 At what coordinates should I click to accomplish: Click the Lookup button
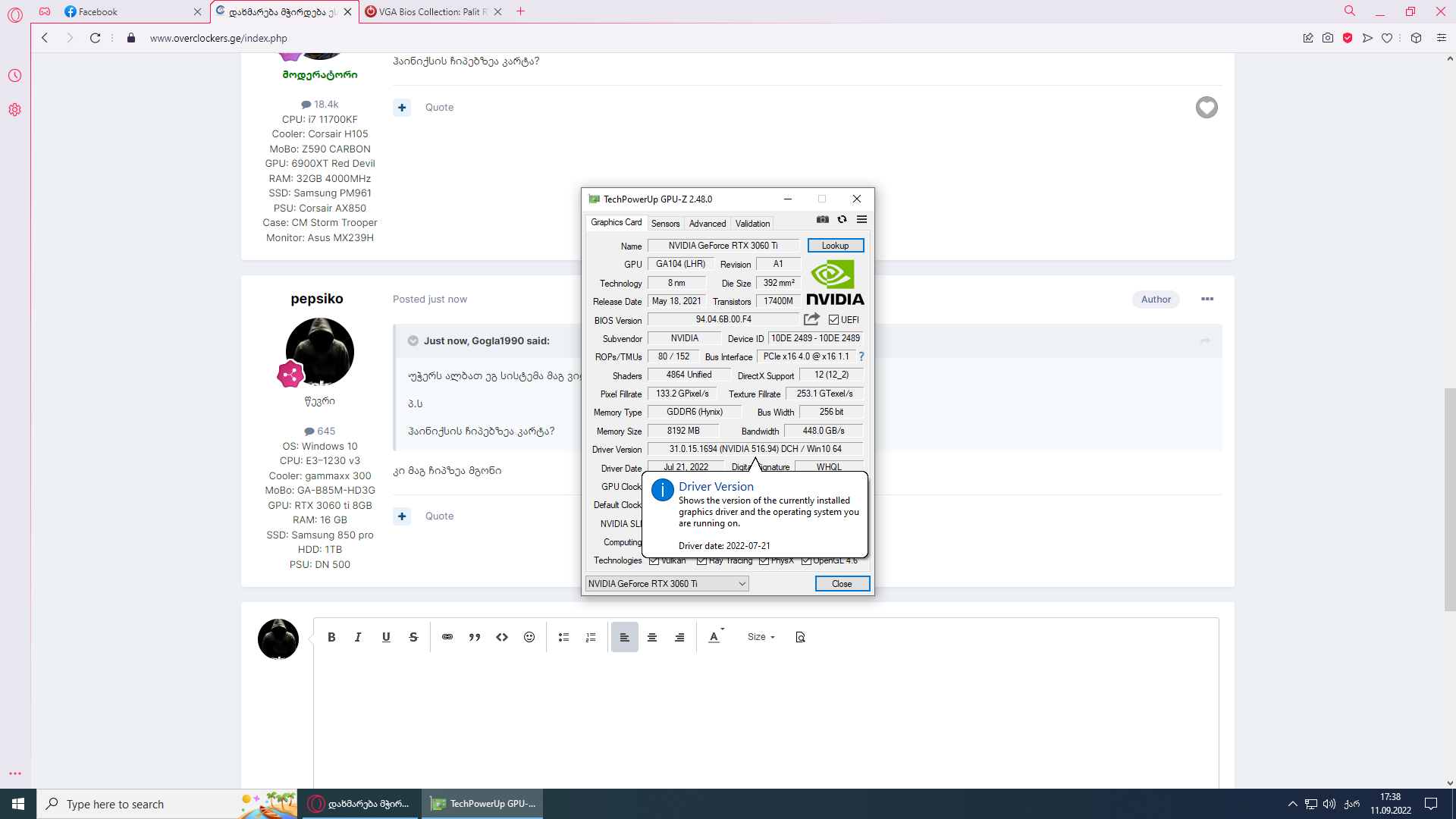coord(835,246)
